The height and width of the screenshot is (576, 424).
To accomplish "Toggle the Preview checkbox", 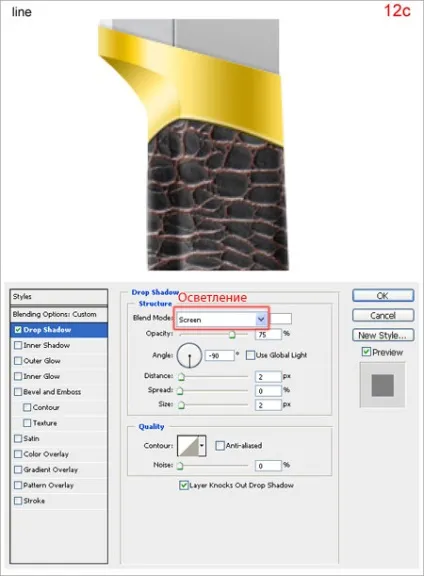I will tap(366, 352).
